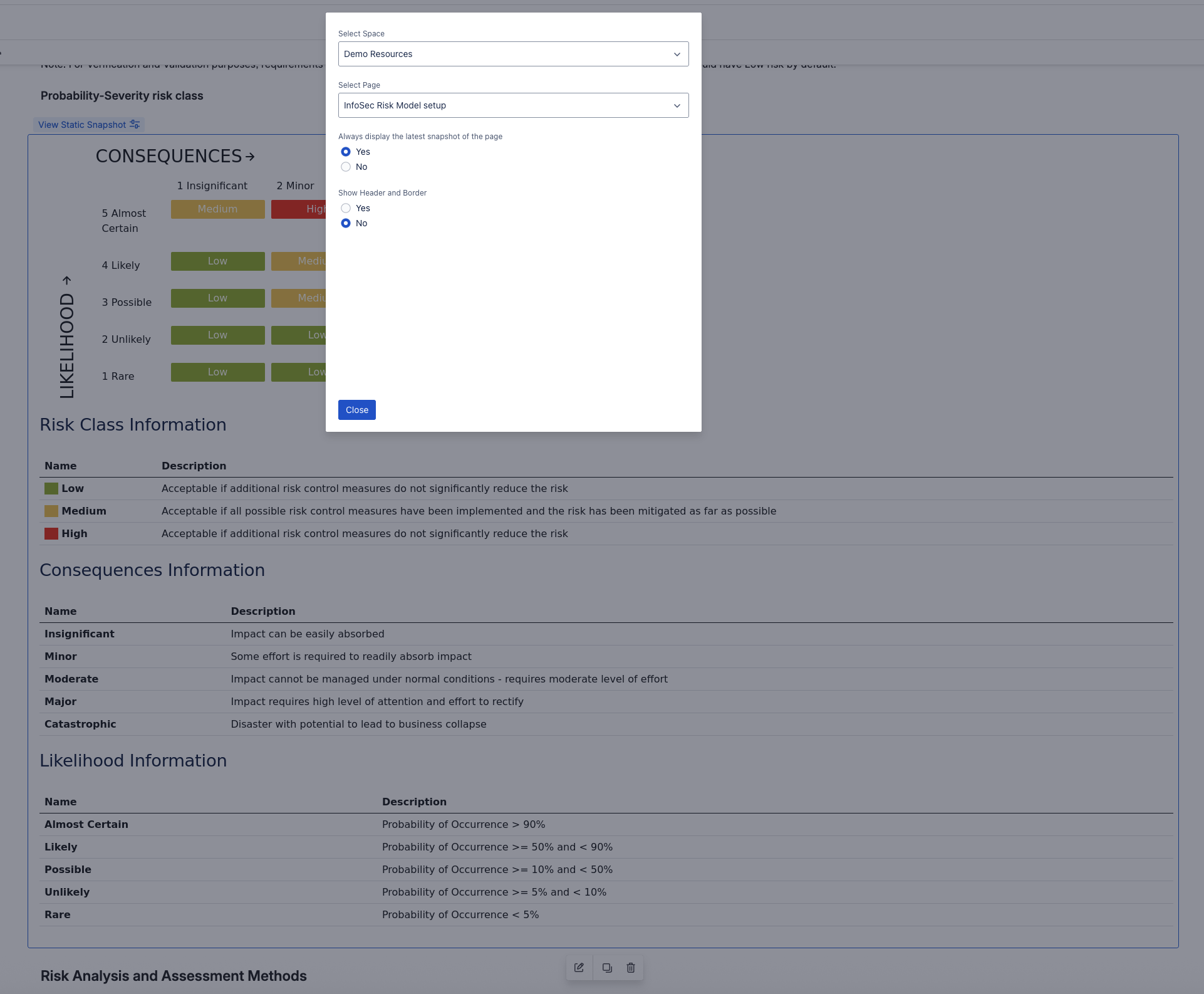This screenshot has height=994, width=1204.
Task: Select Yes for always display latest snapshot
Action: (x=346, y=152)
